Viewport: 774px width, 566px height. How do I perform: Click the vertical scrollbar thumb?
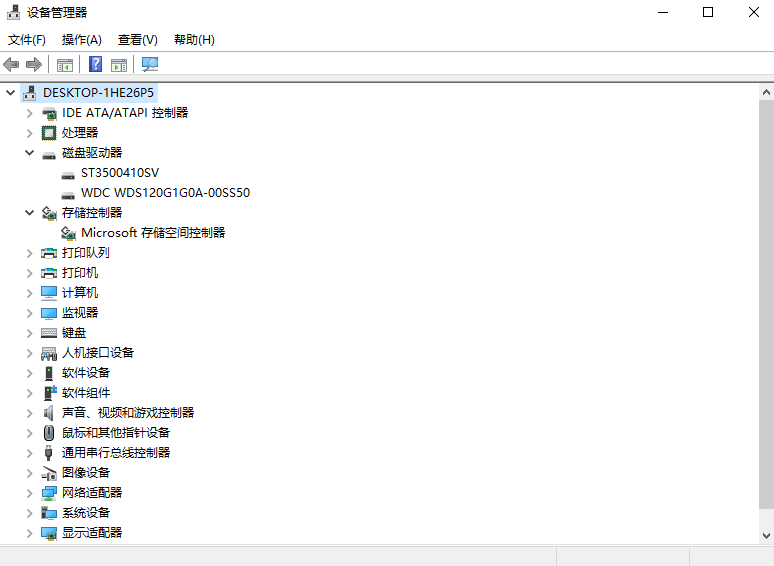(766, 304)
